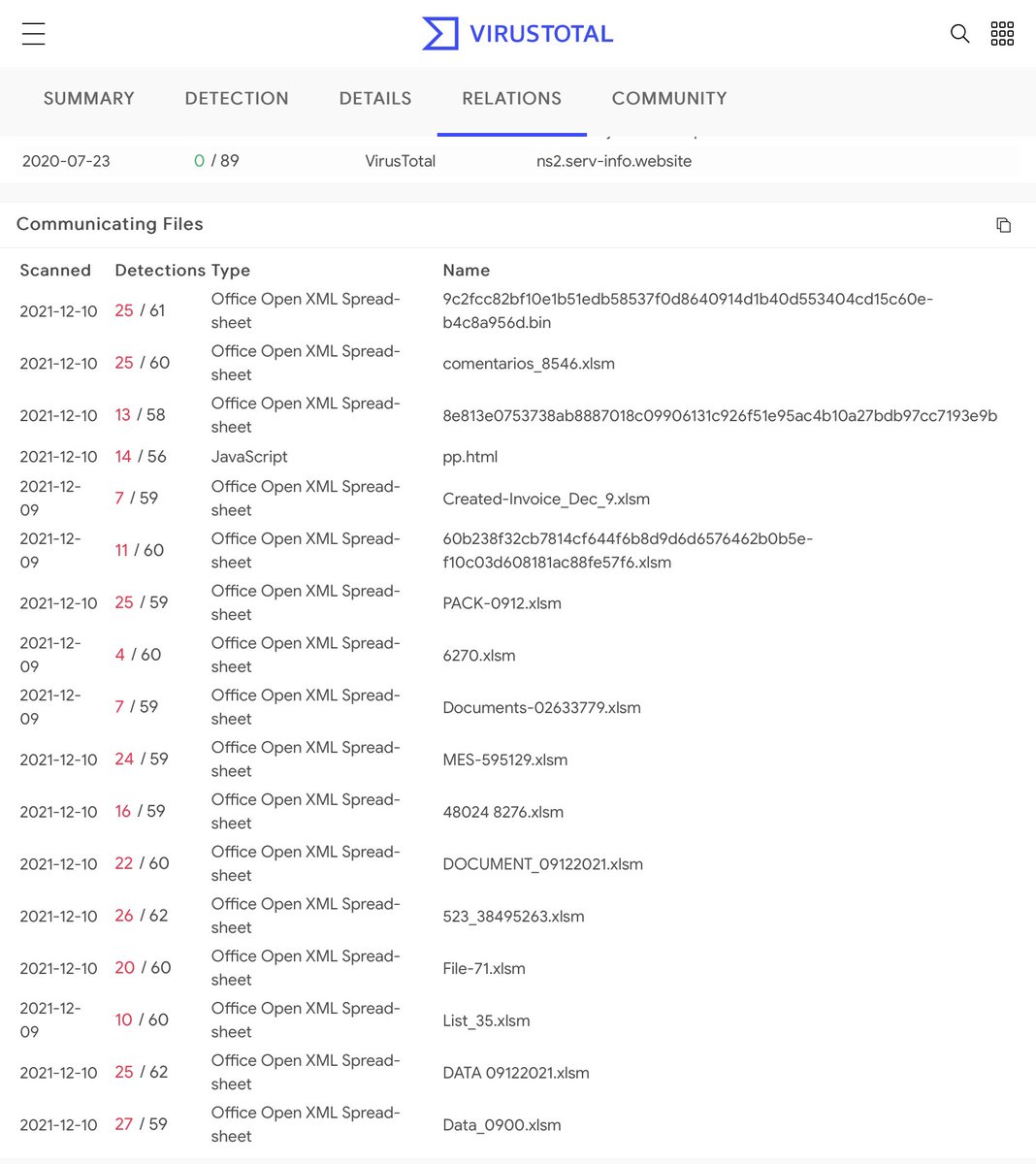Open the COMMUNITY tab
Image resolution: width=1036 pixels, height=1164 pixels.
(x=668, y=98)
